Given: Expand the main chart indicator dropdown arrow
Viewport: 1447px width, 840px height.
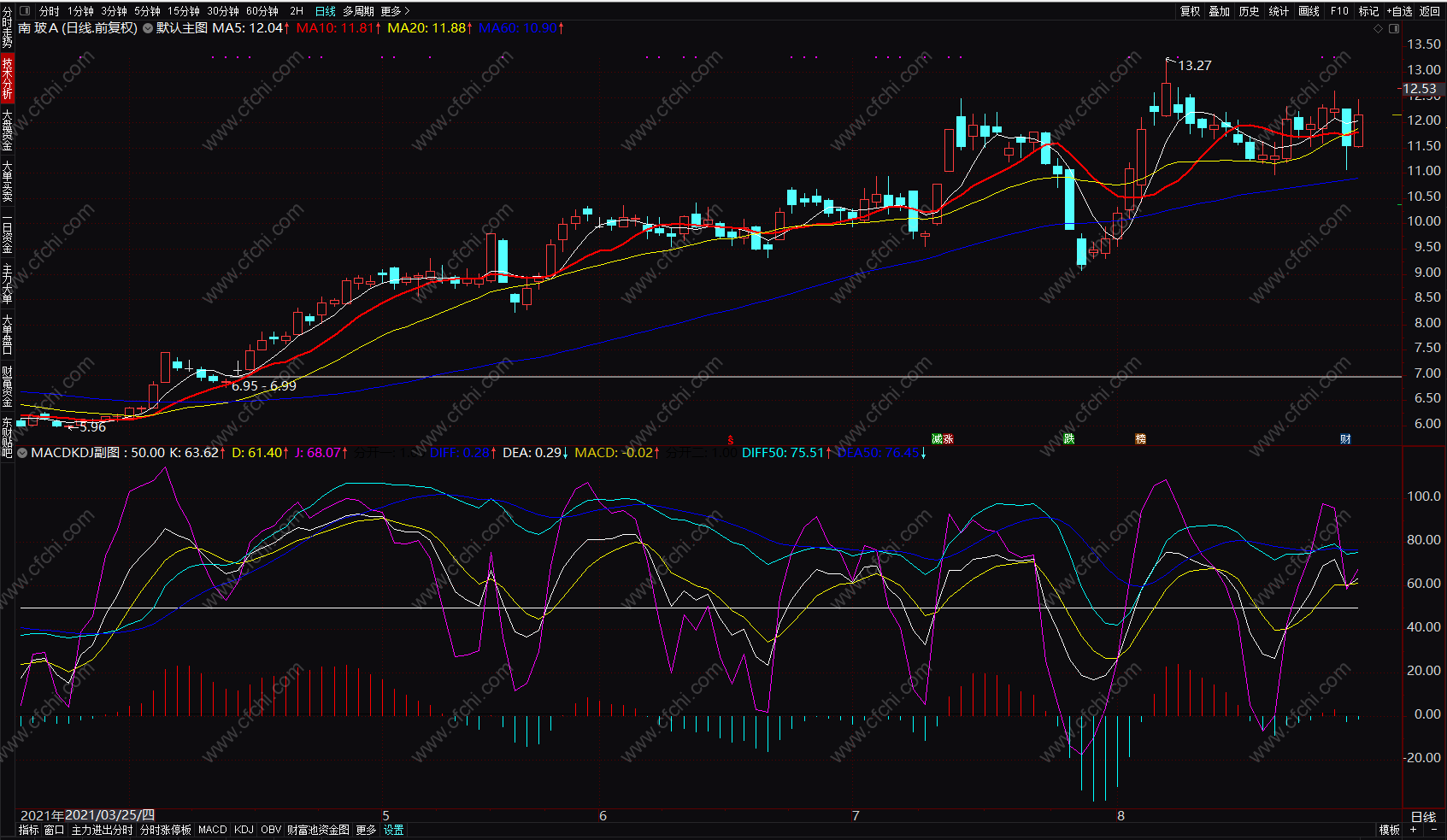Looking at the screenshot, I should (148, 28).
